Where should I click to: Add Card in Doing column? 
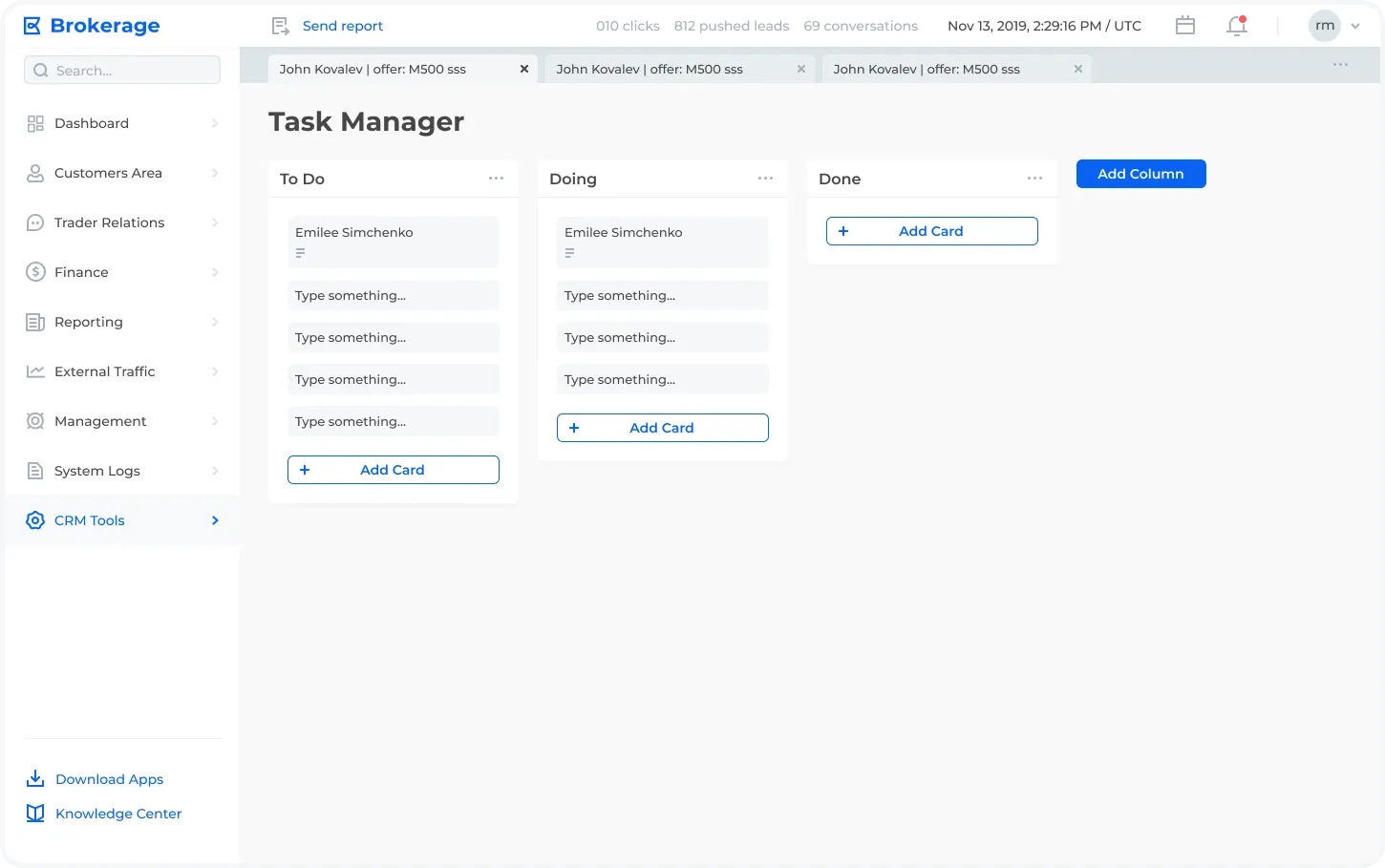pyautogui.click(x=663, y=428)
